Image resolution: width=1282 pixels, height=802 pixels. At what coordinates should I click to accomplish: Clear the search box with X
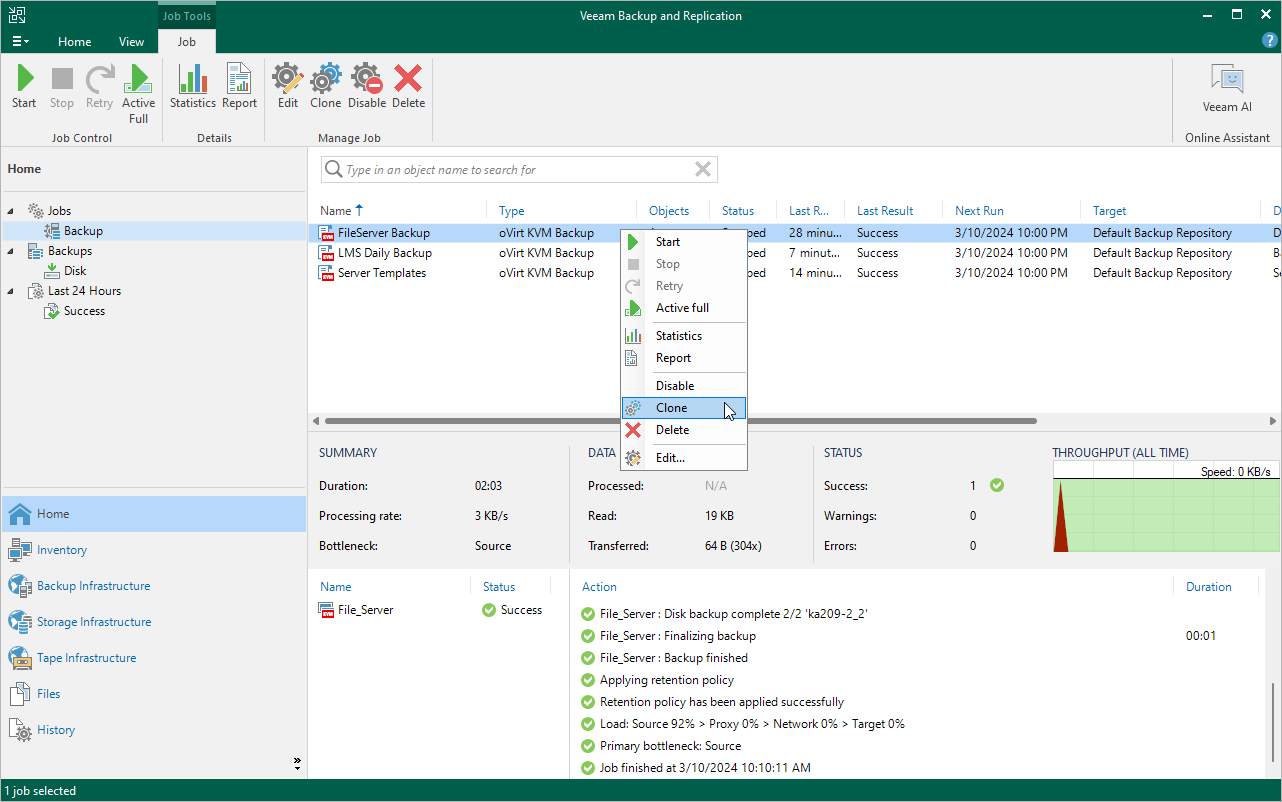[703, 169]
